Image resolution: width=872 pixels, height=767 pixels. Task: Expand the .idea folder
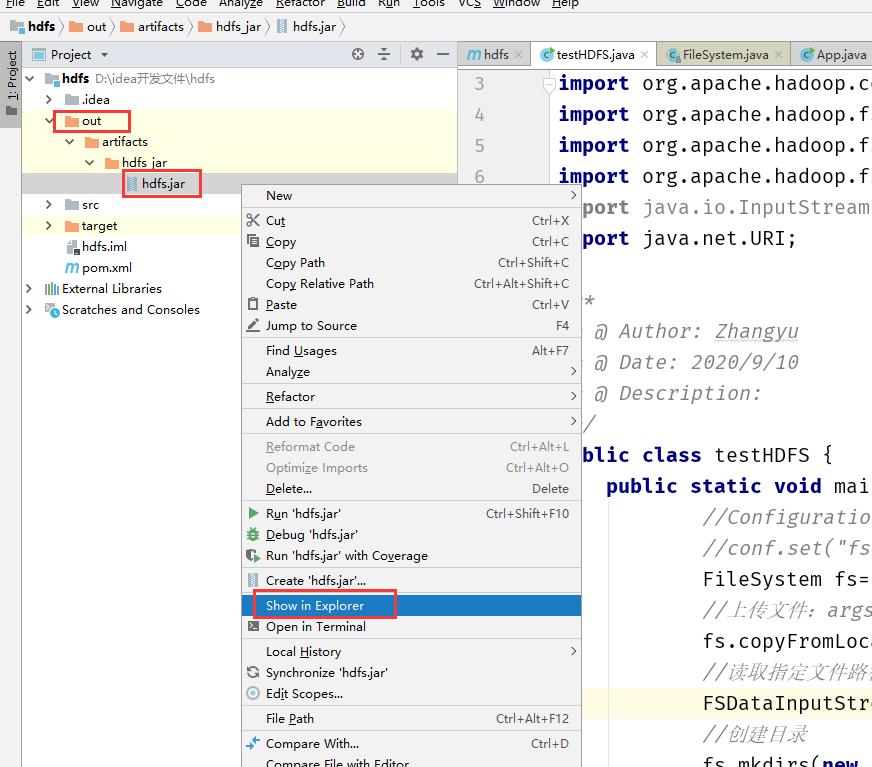coord(49,100)
